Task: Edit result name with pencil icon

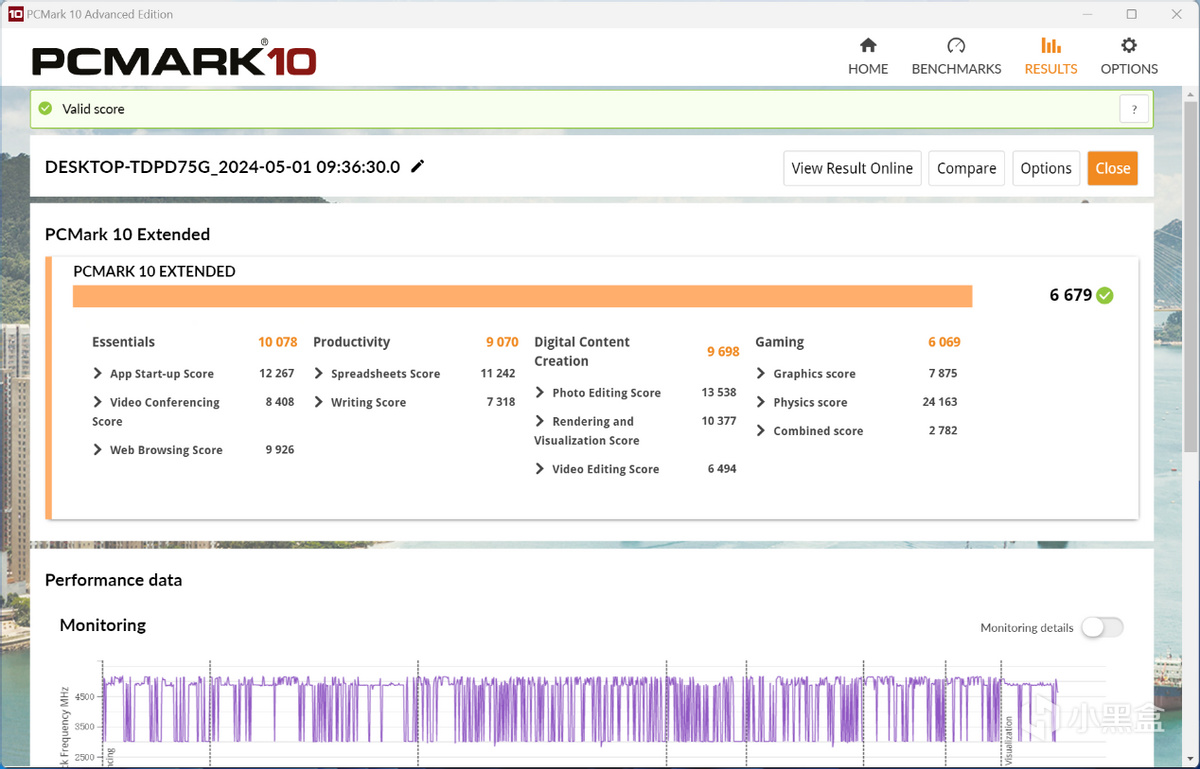Action: (x=418, y=166)
